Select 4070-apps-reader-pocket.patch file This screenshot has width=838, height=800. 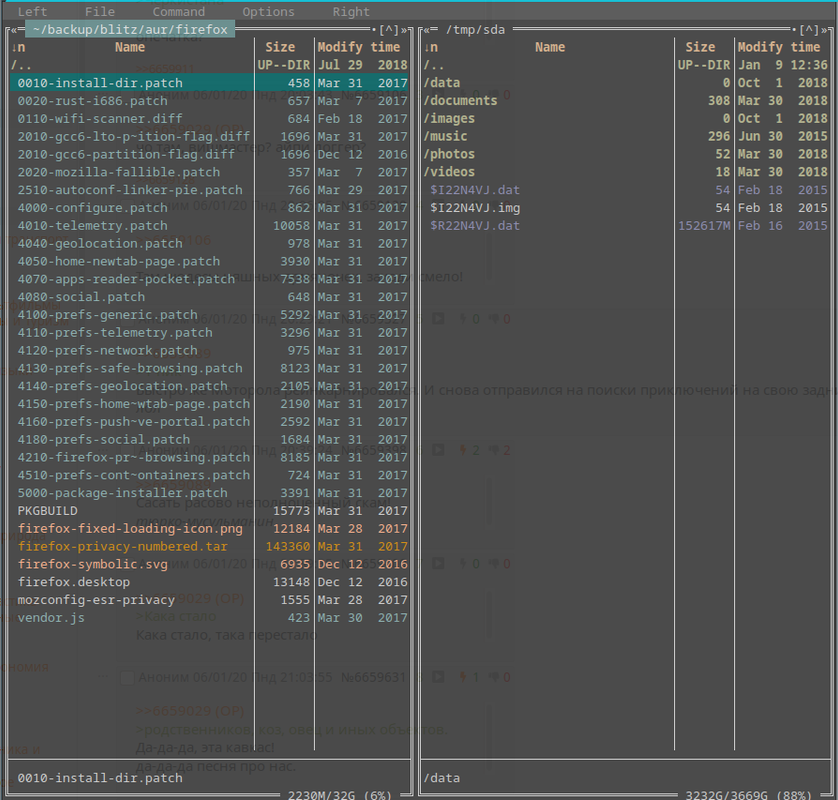[x=209, y=279]
